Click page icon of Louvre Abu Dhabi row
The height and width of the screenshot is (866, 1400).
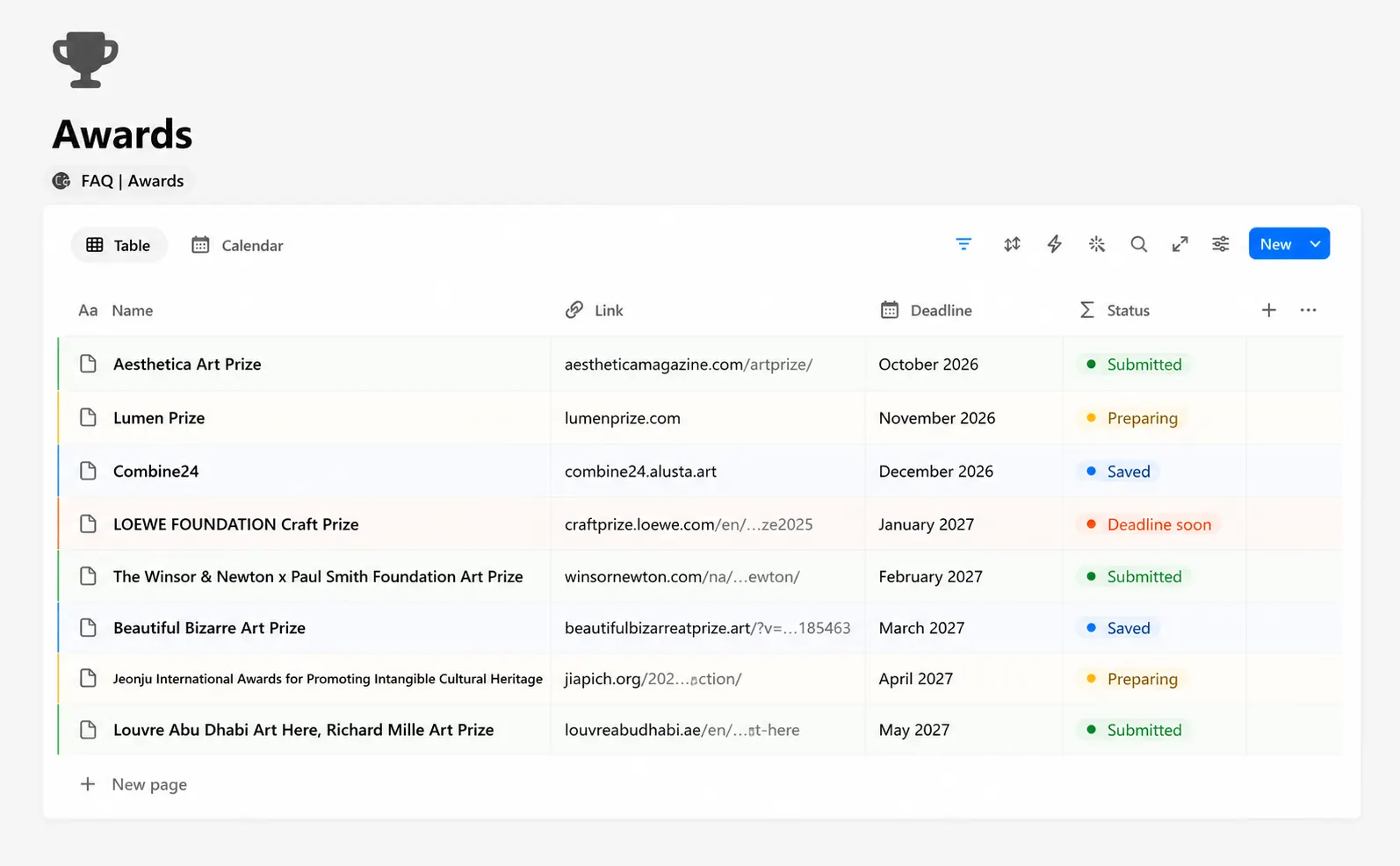(88, 729)
